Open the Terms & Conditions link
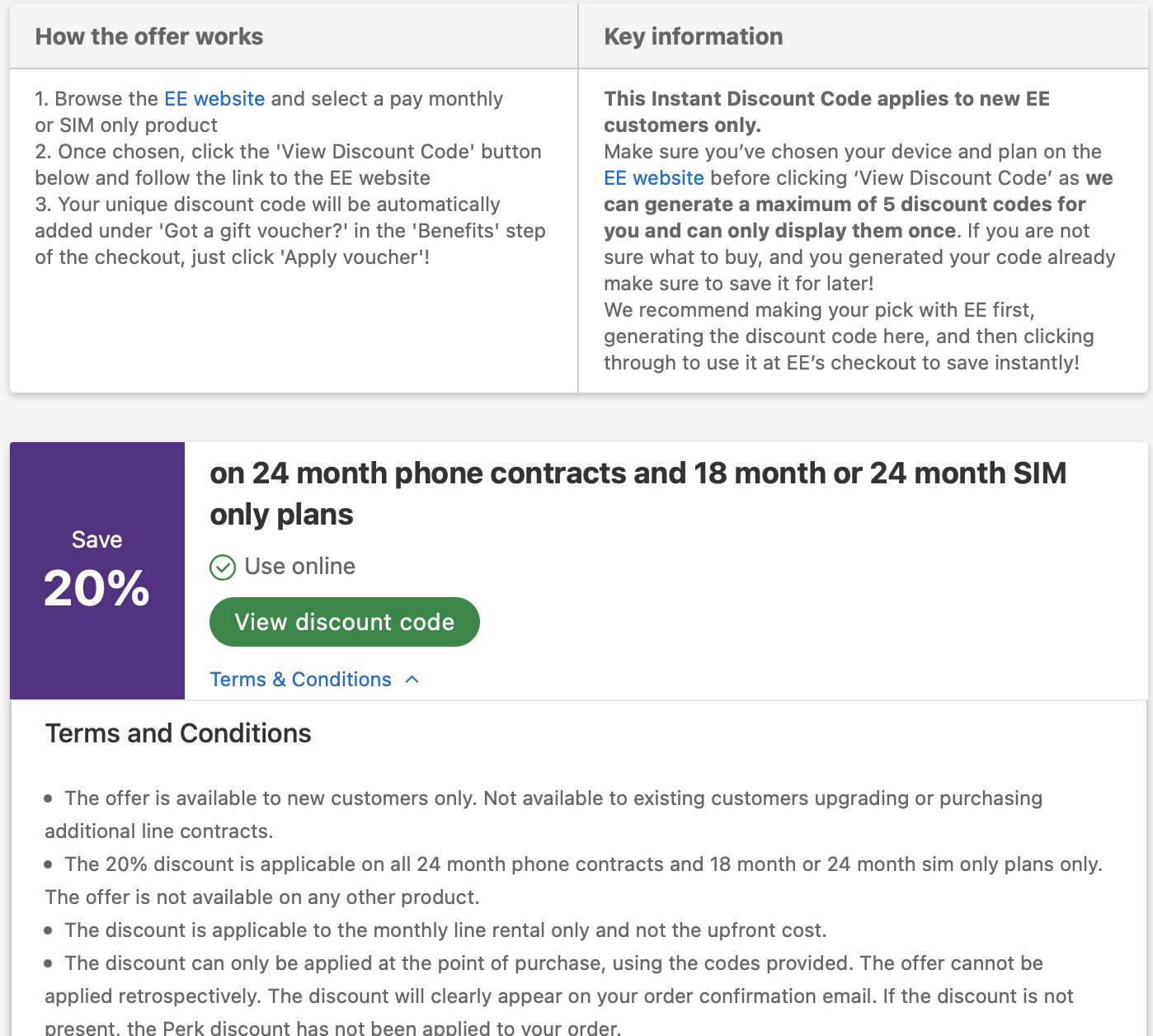The width and height of the screenshot is (1153, 1036). 300,680
